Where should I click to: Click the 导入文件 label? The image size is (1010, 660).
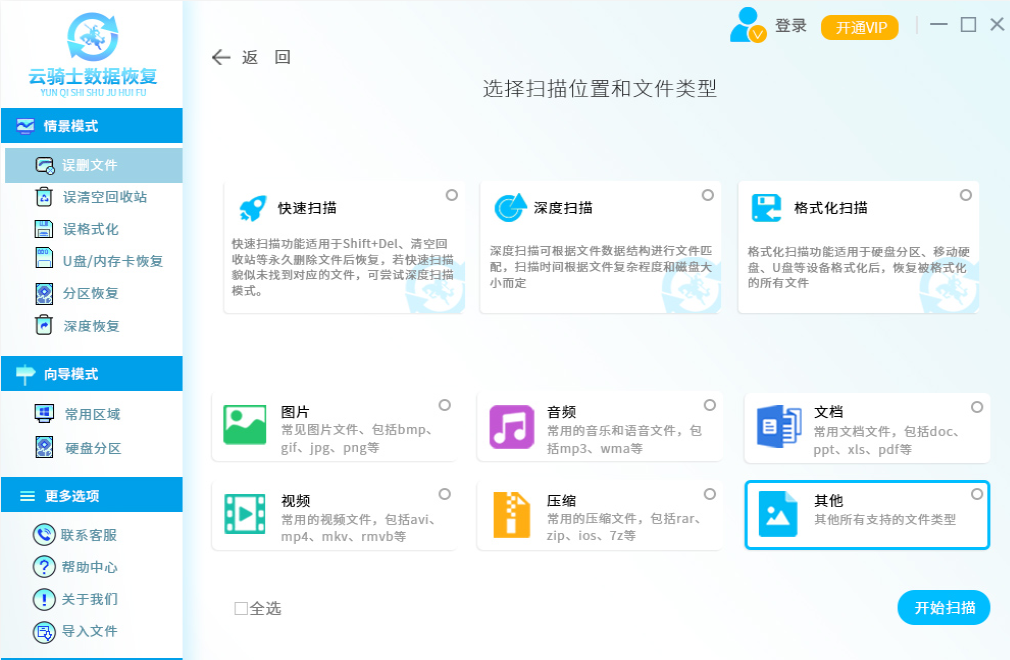pos(90,632)
